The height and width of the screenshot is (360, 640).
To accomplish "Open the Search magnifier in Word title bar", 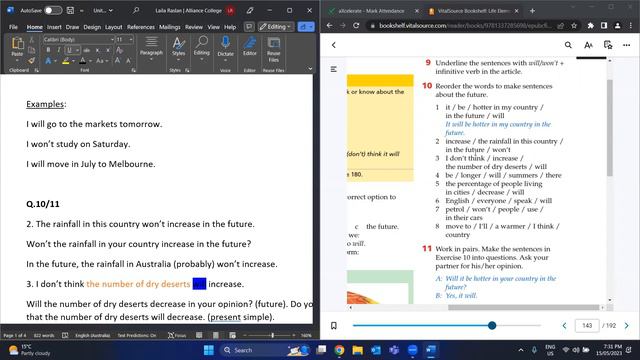I will click(136, 11).
